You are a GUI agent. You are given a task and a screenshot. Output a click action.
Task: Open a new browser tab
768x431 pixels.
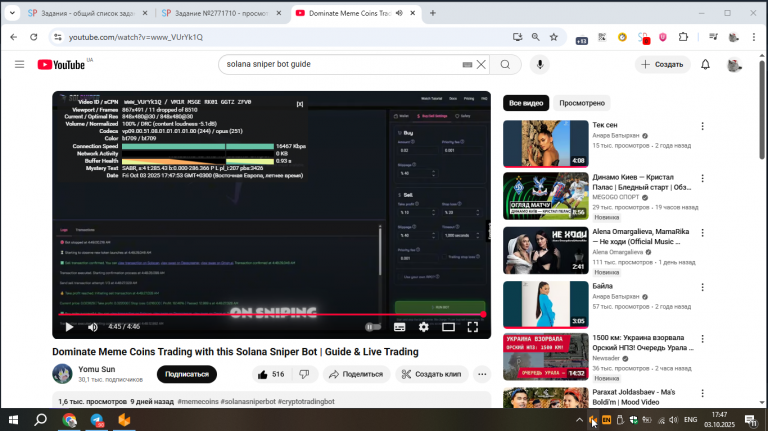(x=432, y=13)
